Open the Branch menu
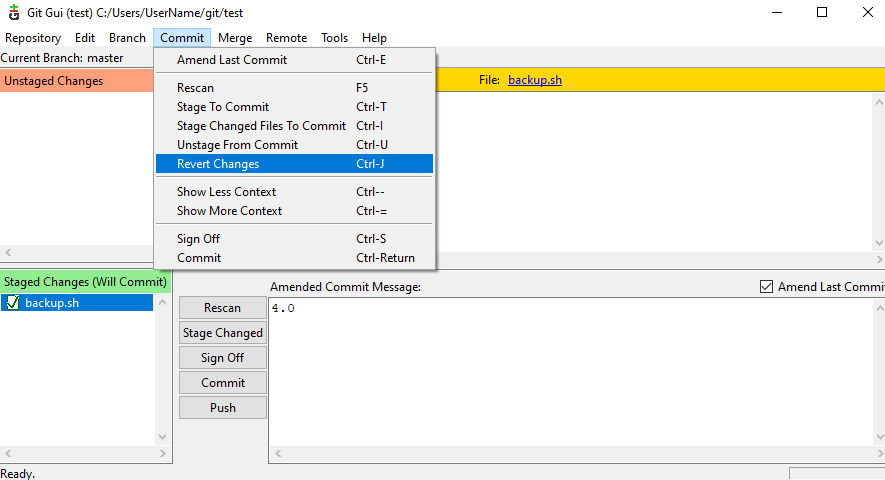Viewport: 885px width, 480px height. pyautogui.click(x=127, y=38)
